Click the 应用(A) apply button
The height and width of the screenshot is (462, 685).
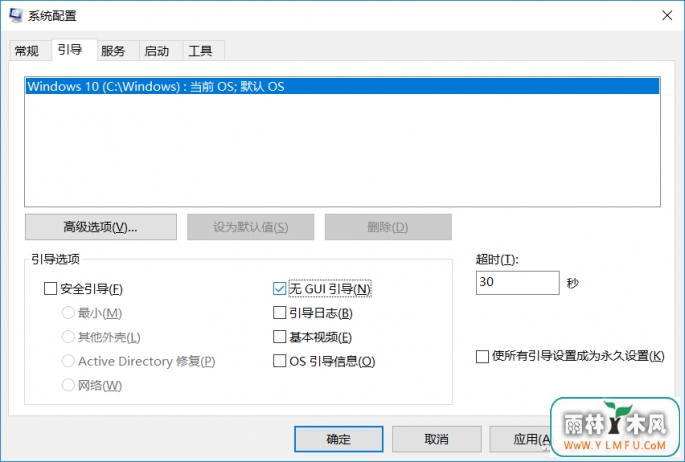(520, 439)
